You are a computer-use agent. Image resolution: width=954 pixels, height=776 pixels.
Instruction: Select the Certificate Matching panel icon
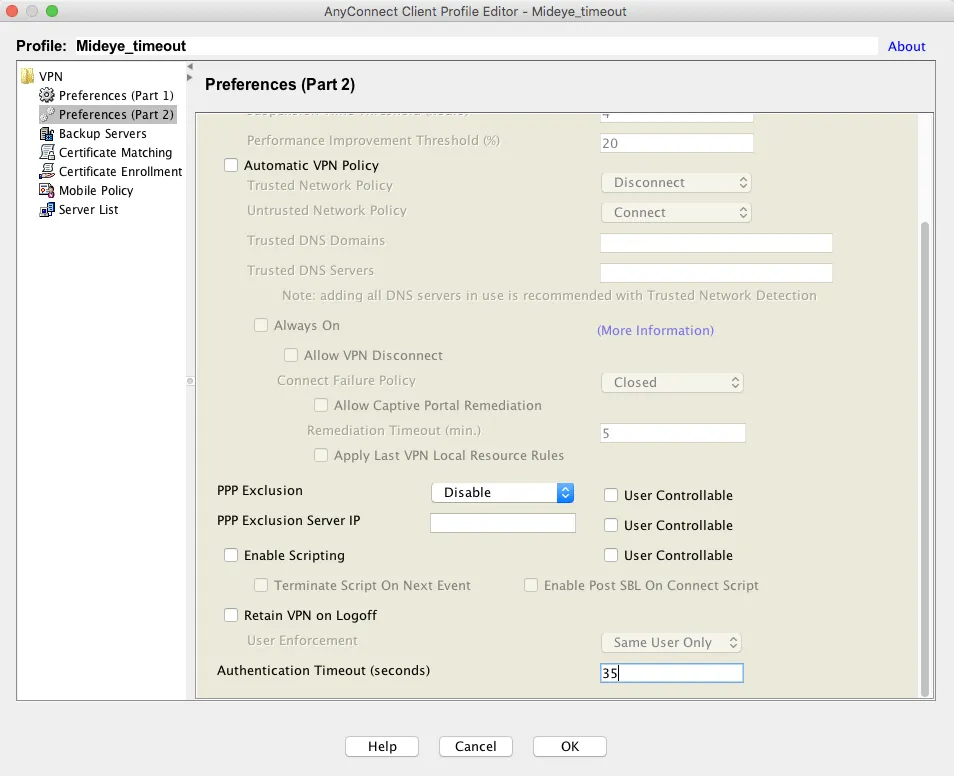coord(46,152)
